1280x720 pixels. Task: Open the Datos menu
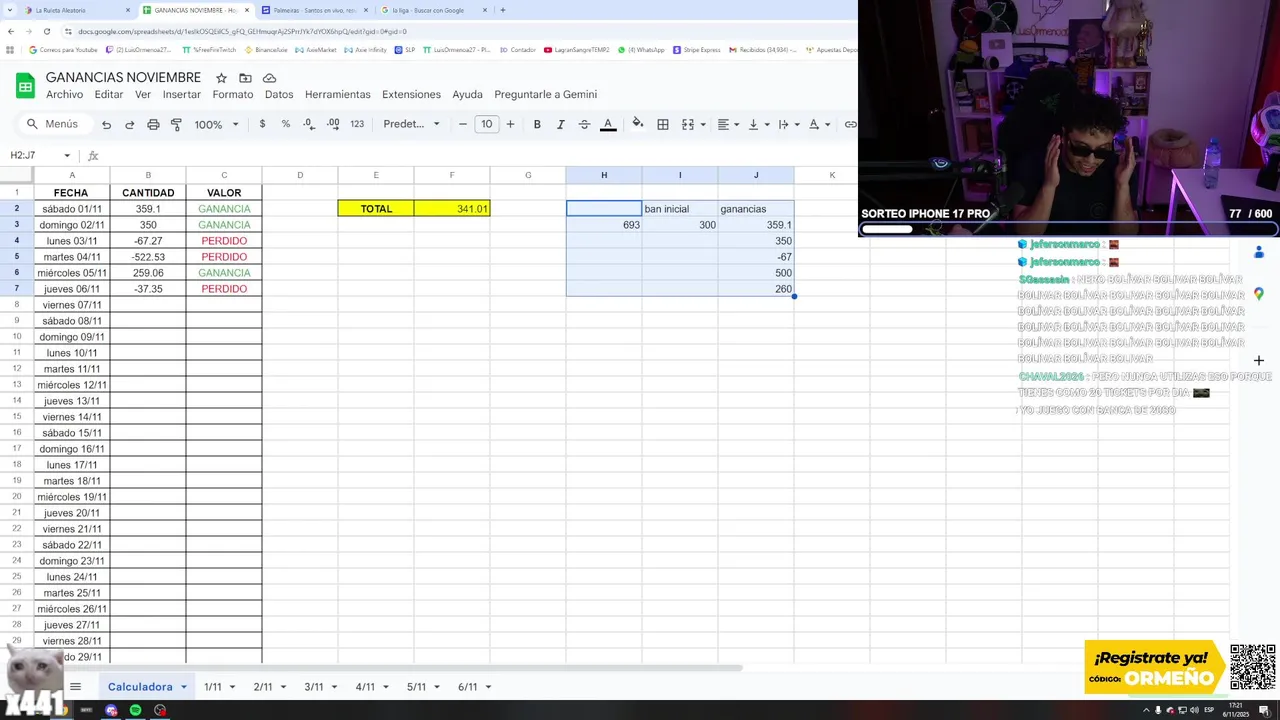click(279, 94)
